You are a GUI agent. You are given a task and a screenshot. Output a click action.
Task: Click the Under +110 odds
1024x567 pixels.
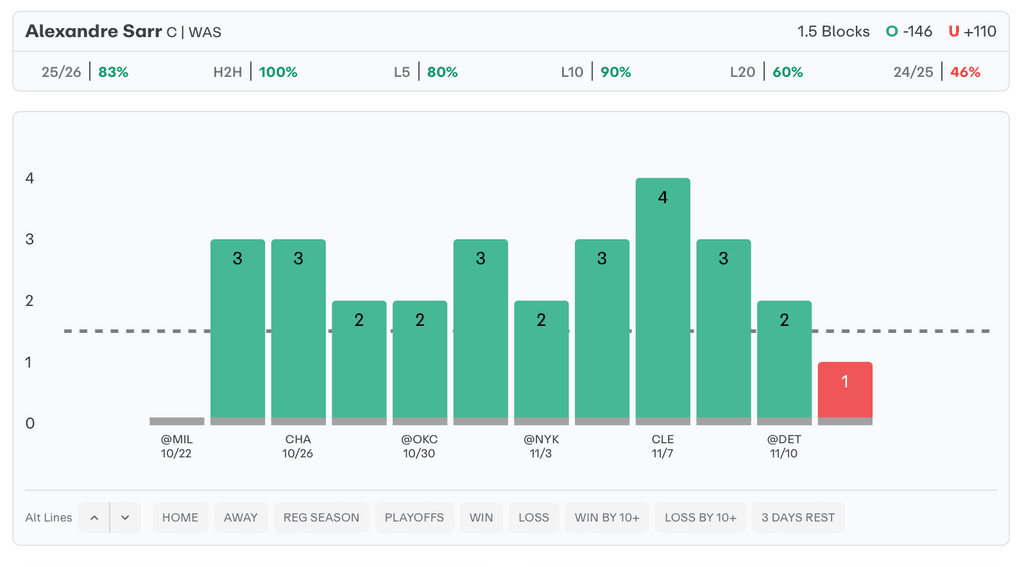972,31
